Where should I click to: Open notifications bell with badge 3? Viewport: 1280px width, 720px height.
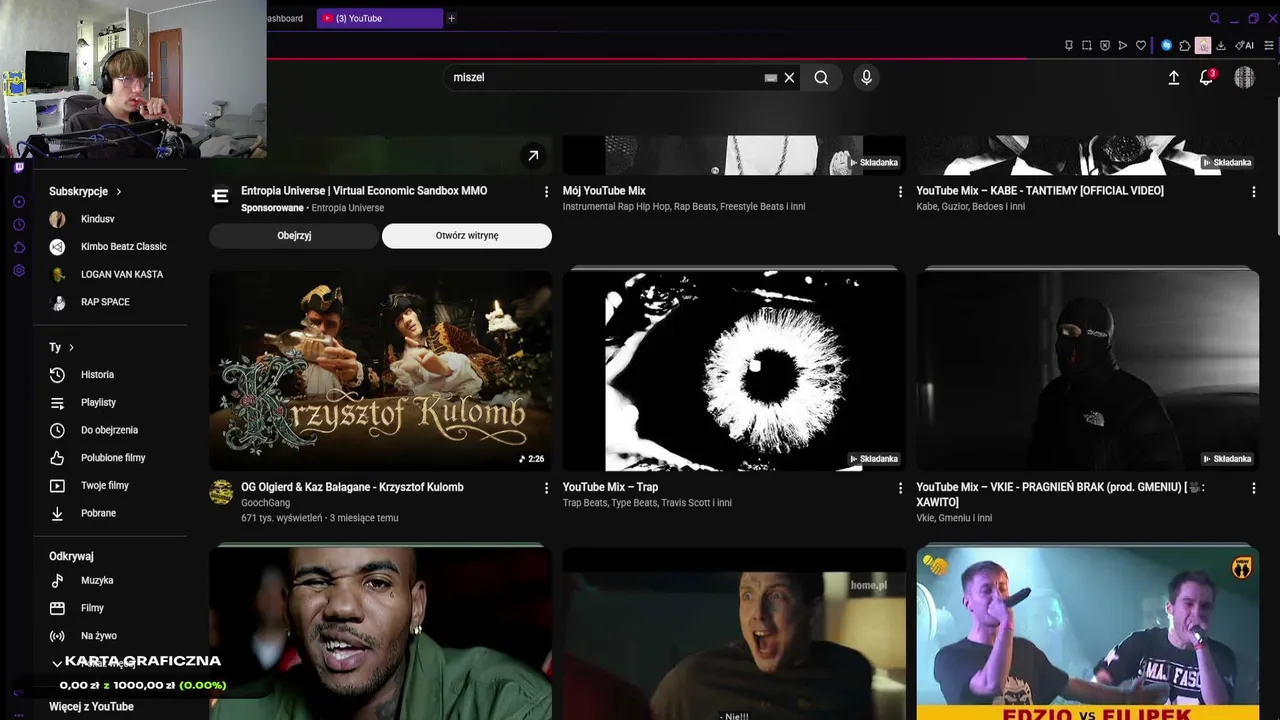pyautogui.click(x=1206, y=77)
